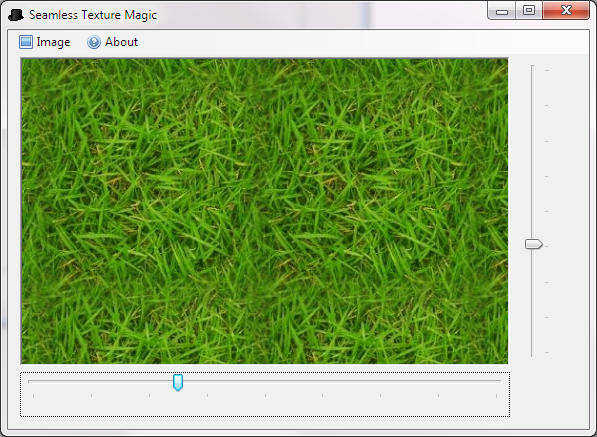This screenshot has width=597, height=437.
Task: Open the Image menu
Action: click(45, 42)
